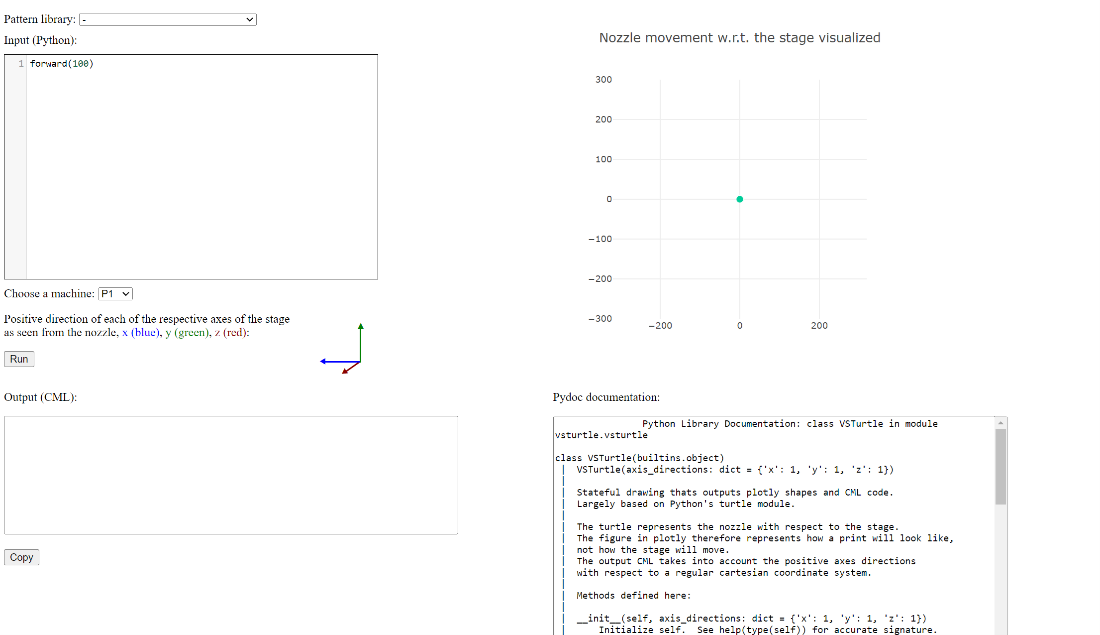Click the Copy button
This screenshot has height=635, width=1100.
coord(21,557)
